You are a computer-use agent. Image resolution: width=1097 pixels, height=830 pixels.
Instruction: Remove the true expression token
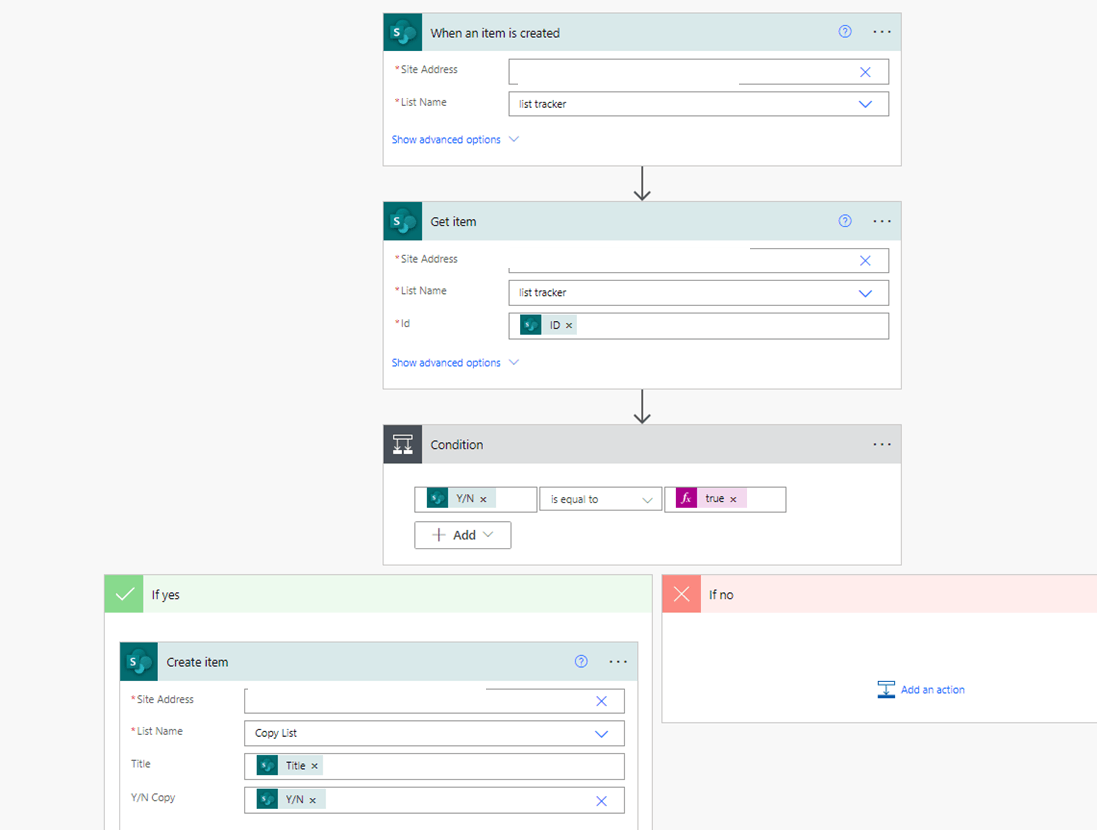(733, 500)
